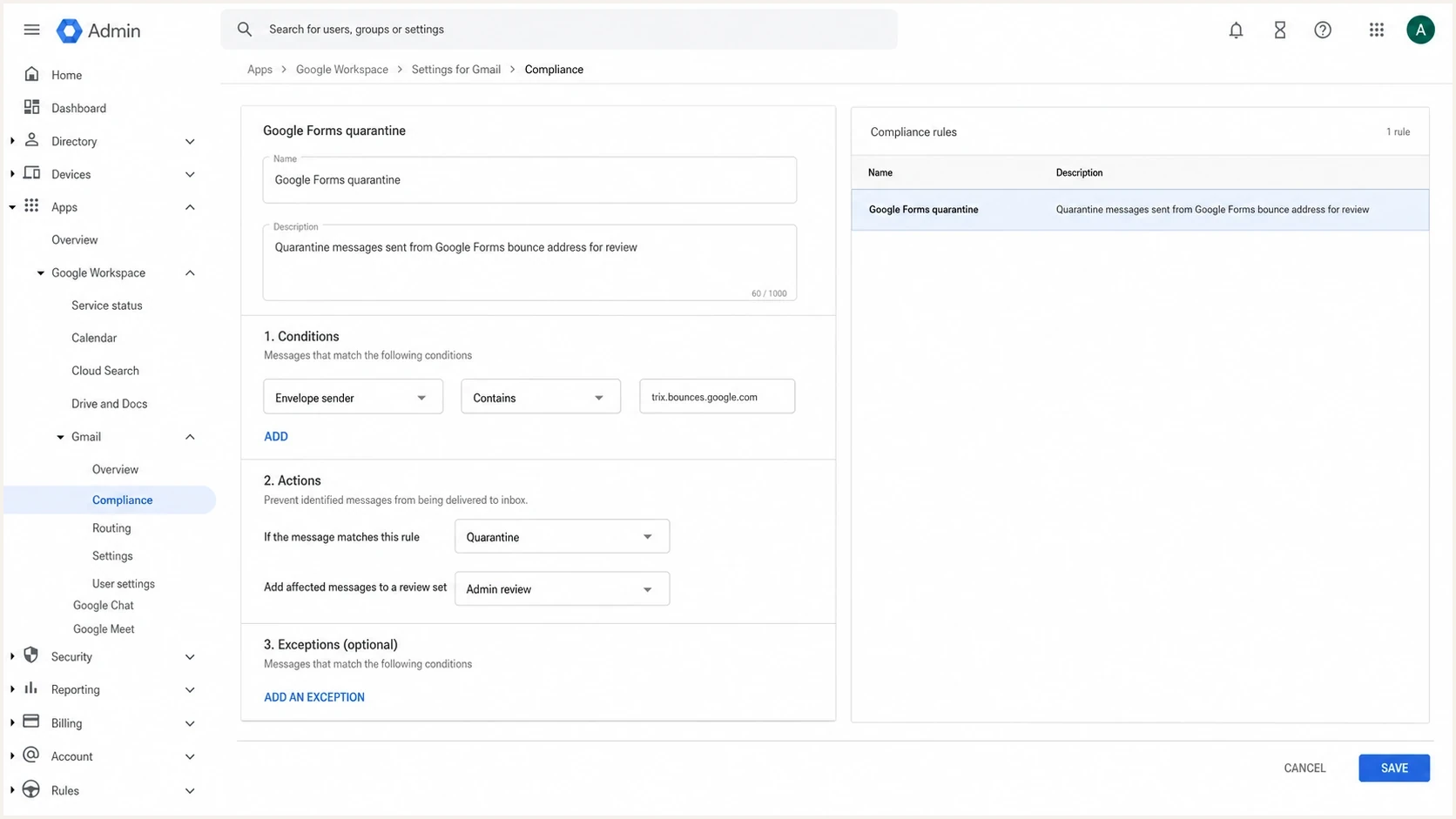Open the tasks hourglass icon

(1279, 30)
